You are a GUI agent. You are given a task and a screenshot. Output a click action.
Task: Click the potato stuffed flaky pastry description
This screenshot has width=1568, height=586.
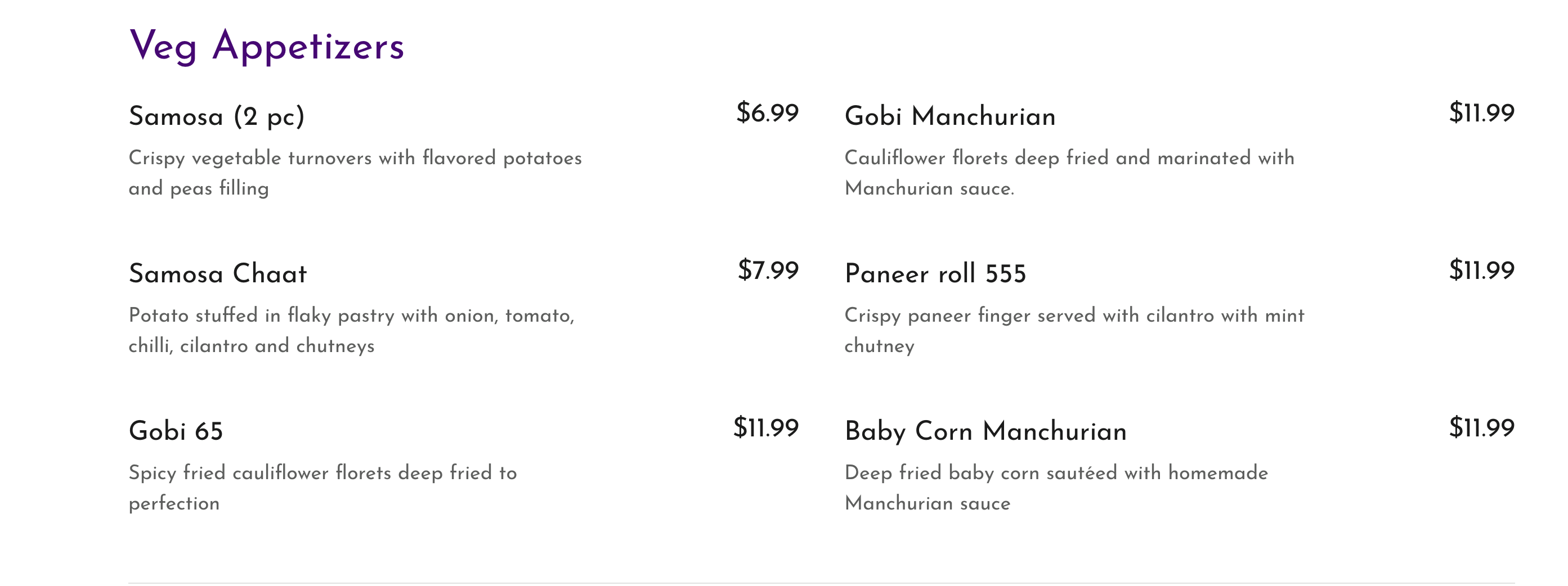point(351,331)
